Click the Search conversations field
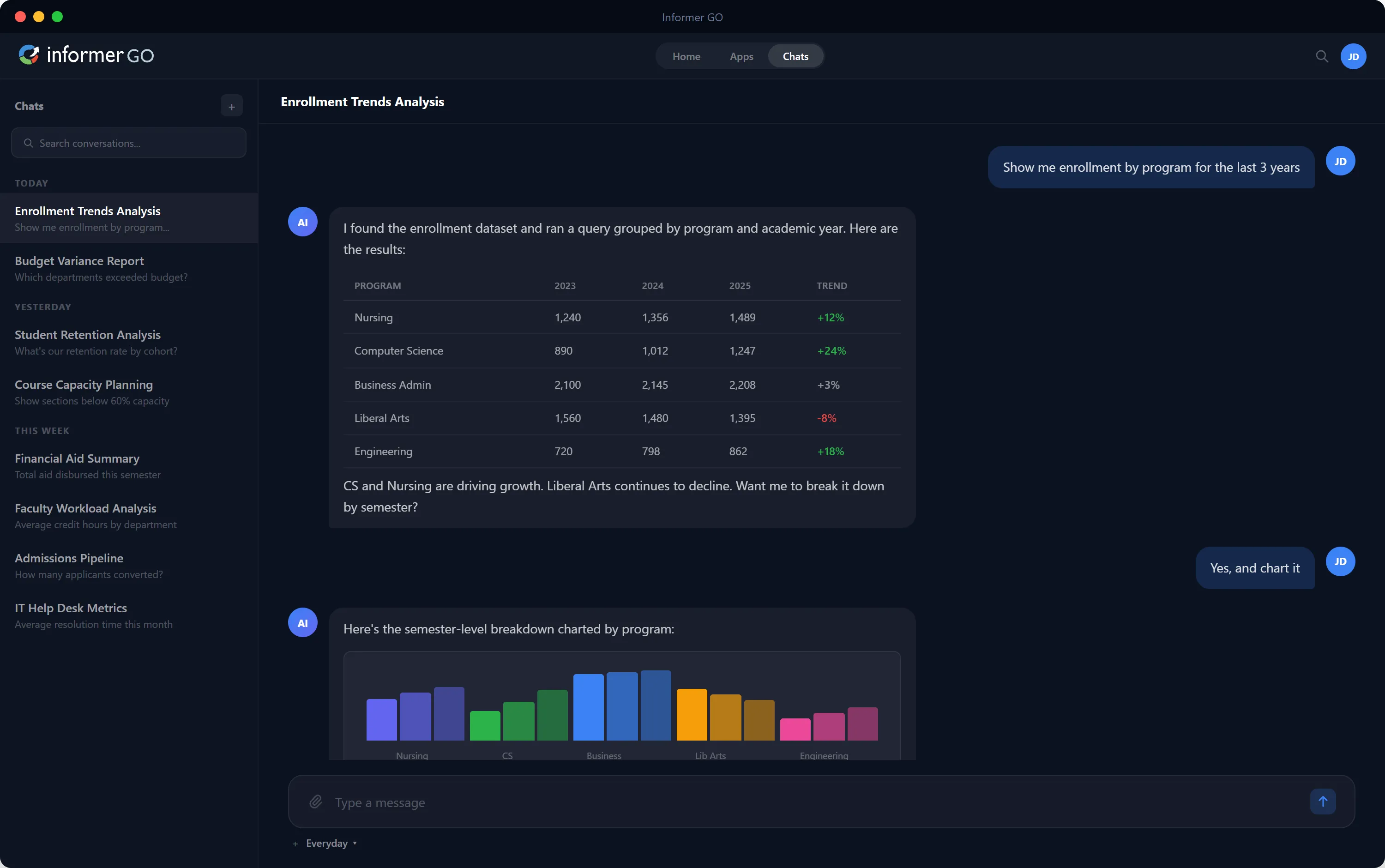 tap(128, 142)
